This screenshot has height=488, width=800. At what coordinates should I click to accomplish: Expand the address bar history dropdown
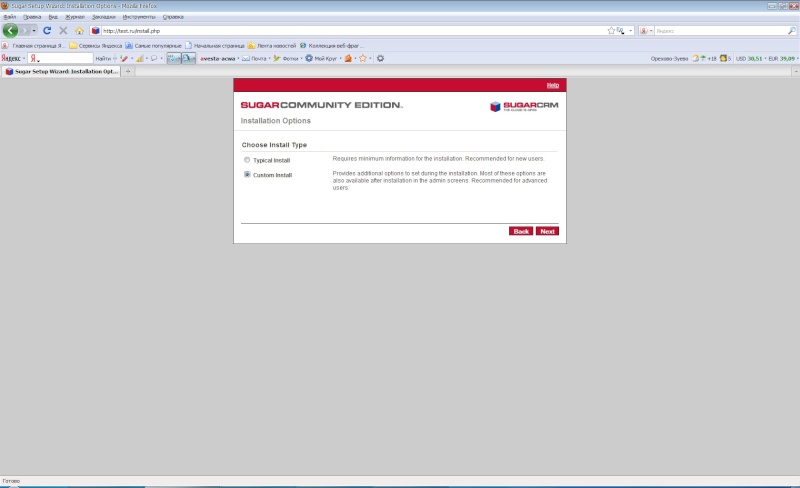[x=631, y=31]
